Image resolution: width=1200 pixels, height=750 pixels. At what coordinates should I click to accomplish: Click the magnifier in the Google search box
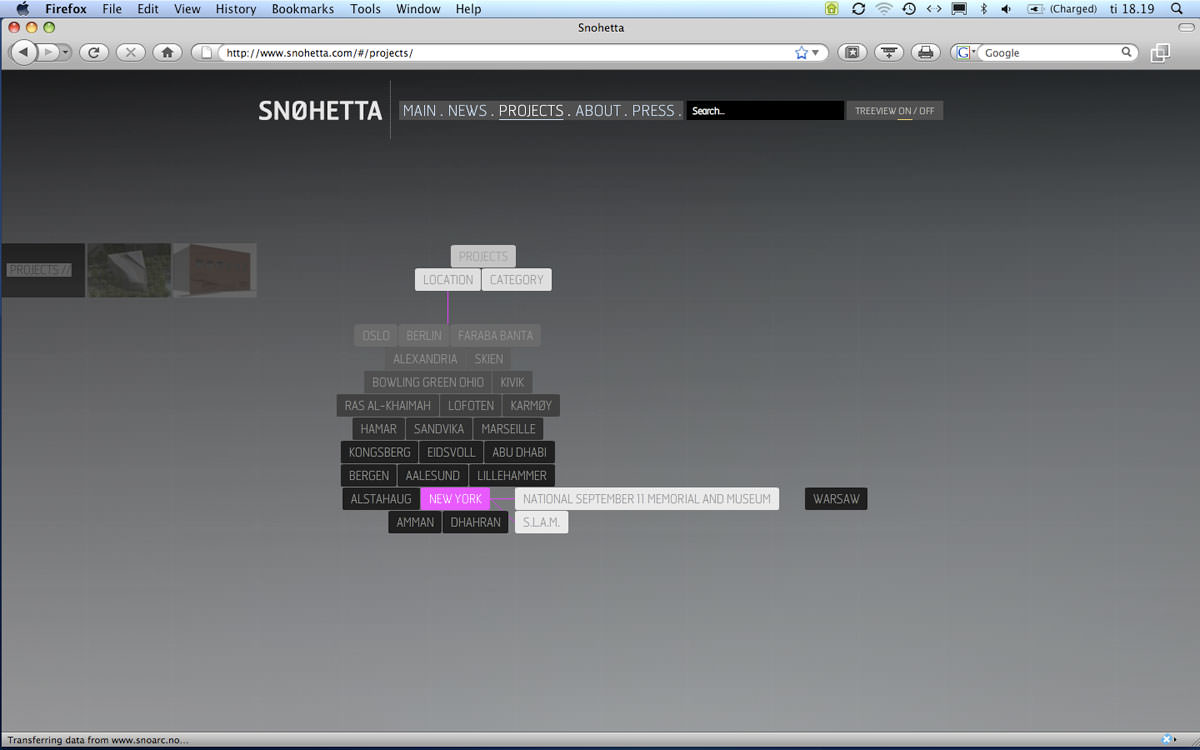coord(1127,53)
